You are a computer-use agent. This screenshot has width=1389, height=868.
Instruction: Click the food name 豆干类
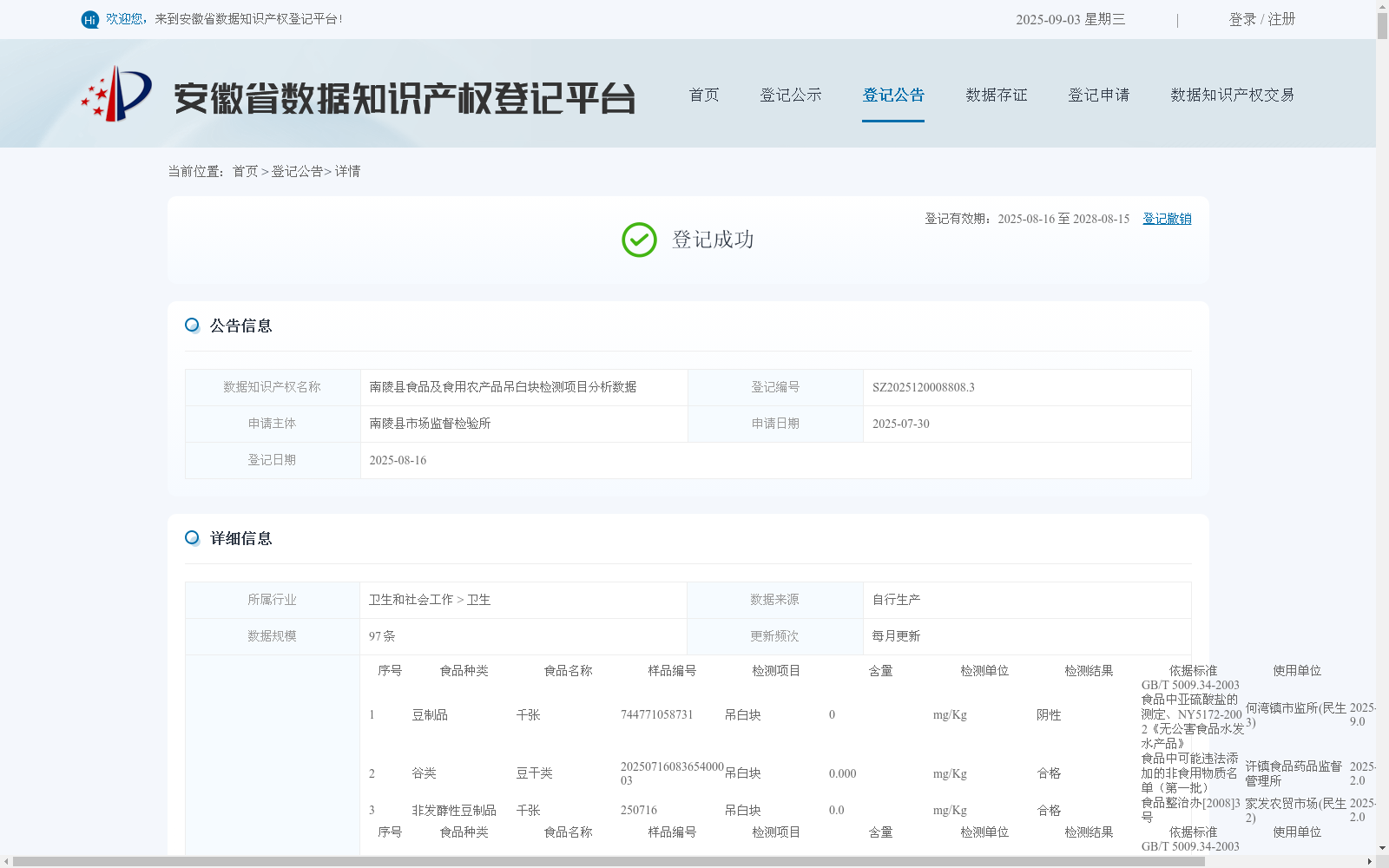click(x=534, y=773)
